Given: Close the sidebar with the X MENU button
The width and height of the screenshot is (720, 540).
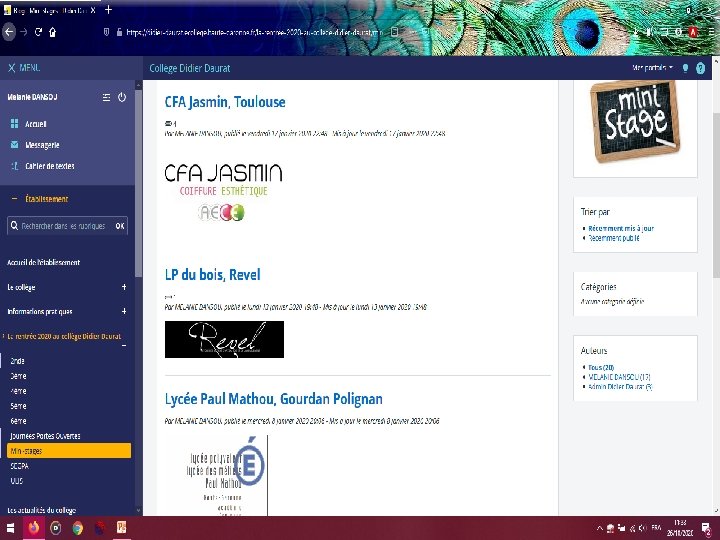Looking at the screenshot, I should (24, 68).
